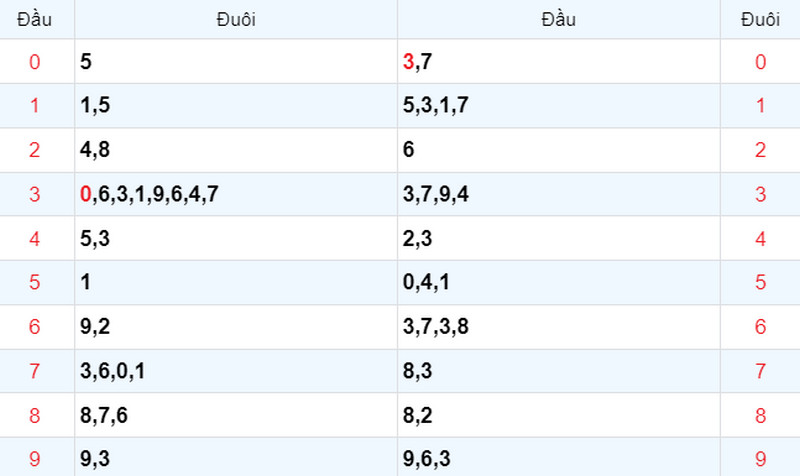Click the left Đầu column header
The image size is (800, 476).
34,19
